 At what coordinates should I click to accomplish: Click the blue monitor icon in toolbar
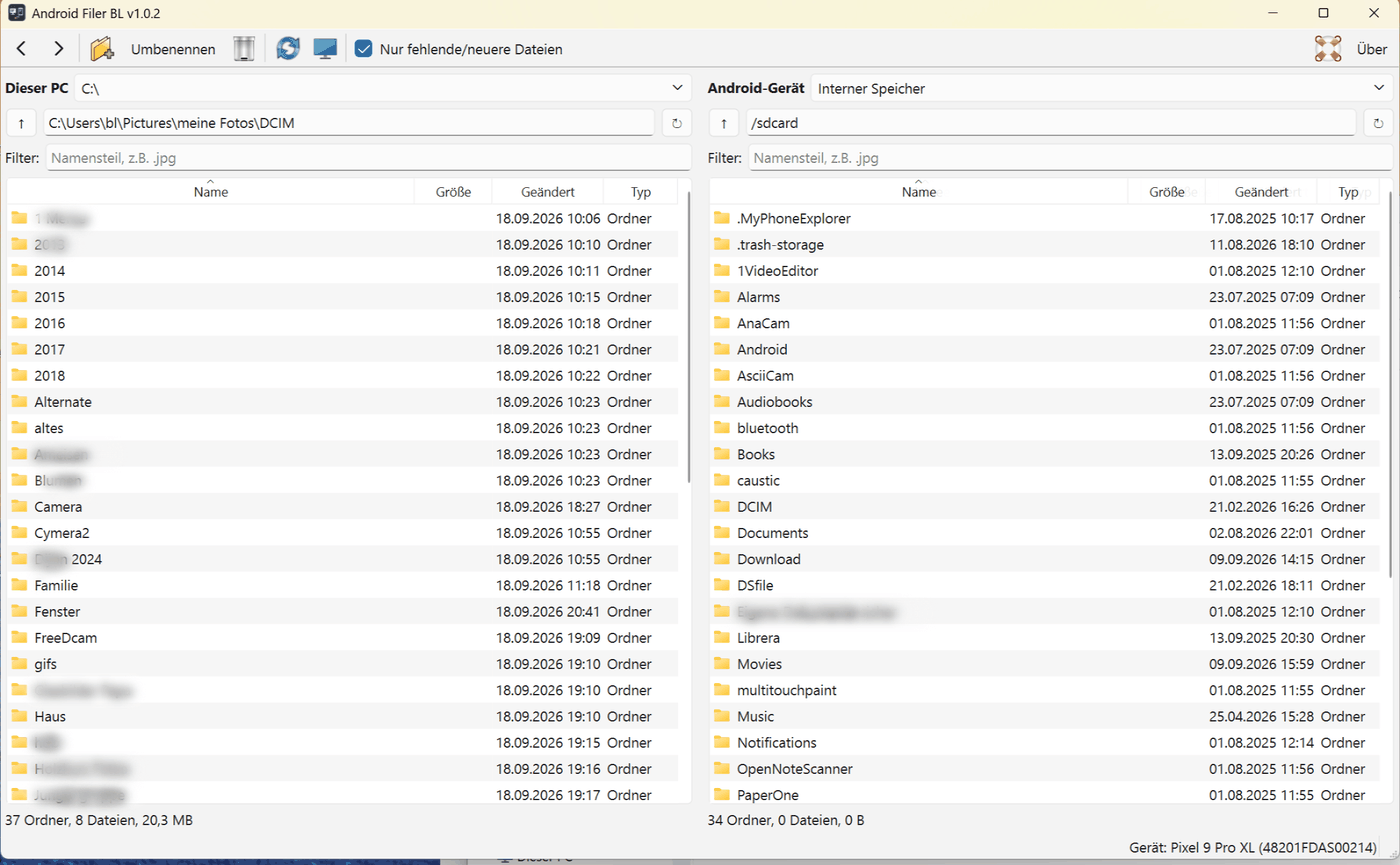(x=324, y=48)
